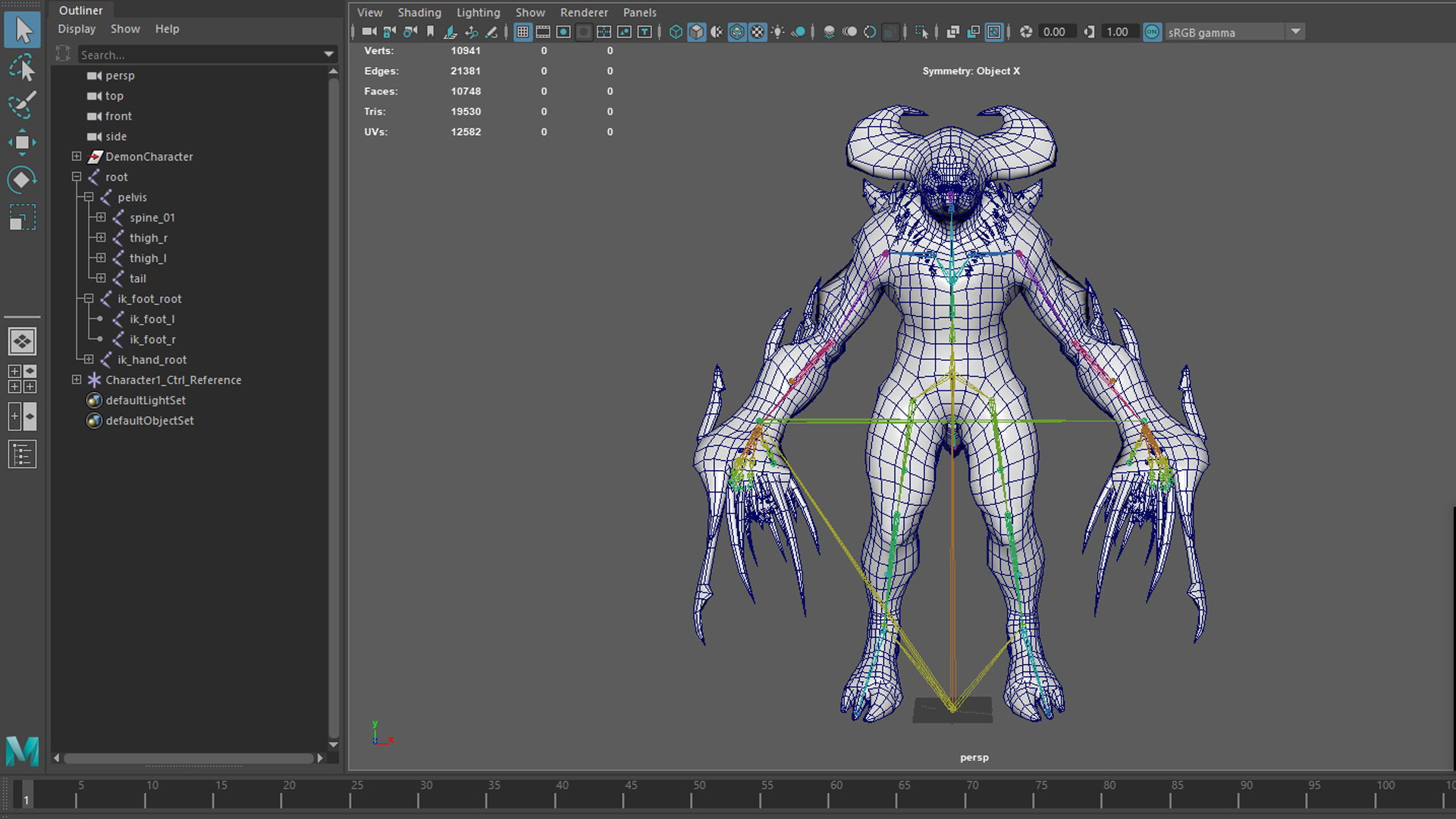Open the viewport View menu
Screen dimensions: 1456x819
(x=370, y=12)
